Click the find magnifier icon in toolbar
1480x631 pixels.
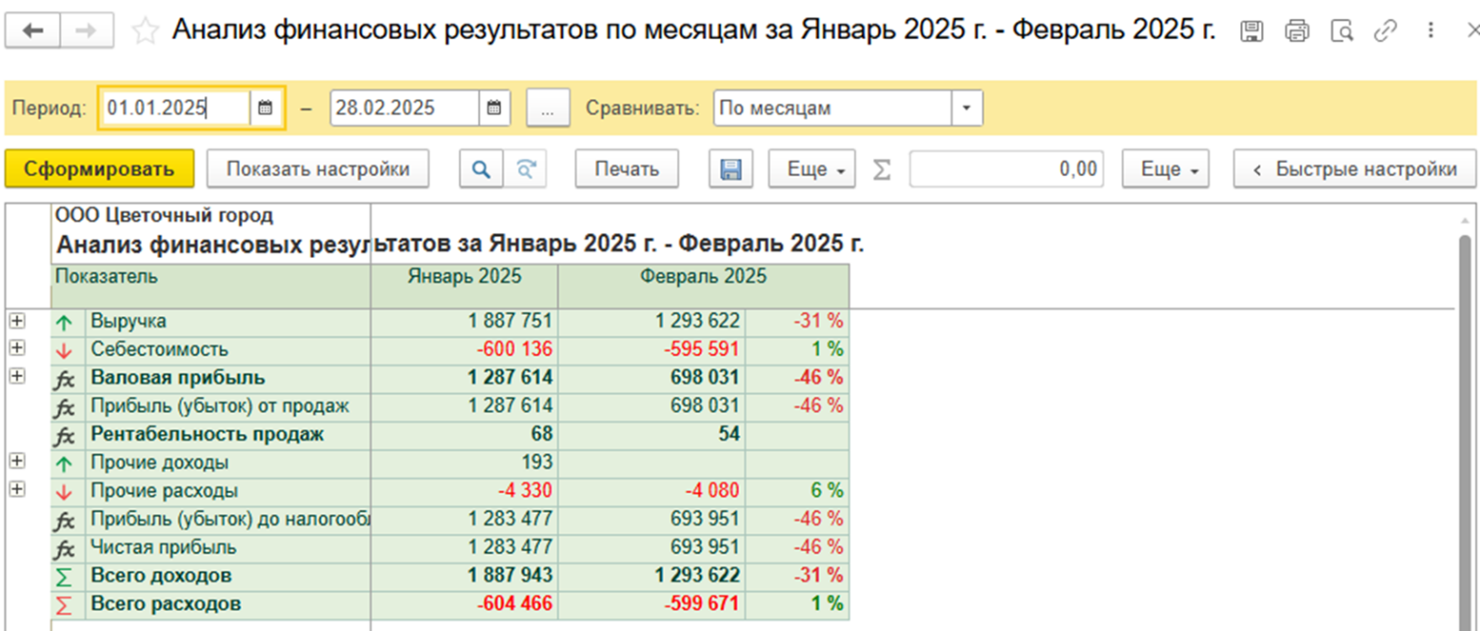(x=481, y=169)
